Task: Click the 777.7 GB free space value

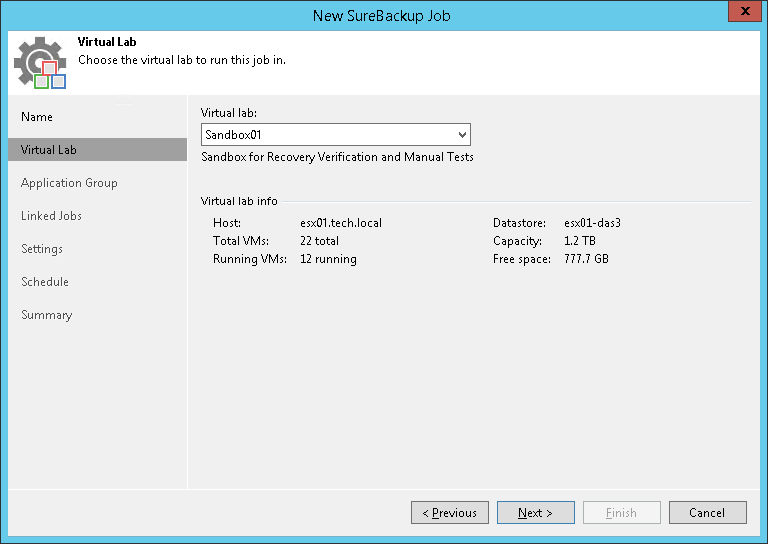Action: click(x=586, y=259)
